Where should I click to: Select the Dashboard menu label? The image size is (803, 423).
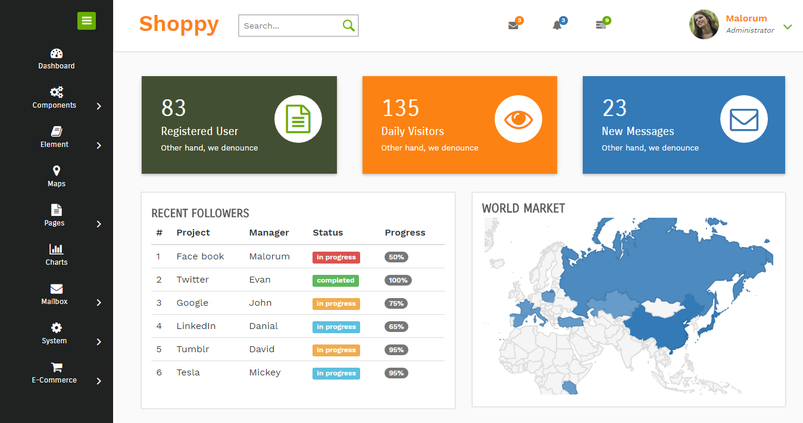coord(56,66)
